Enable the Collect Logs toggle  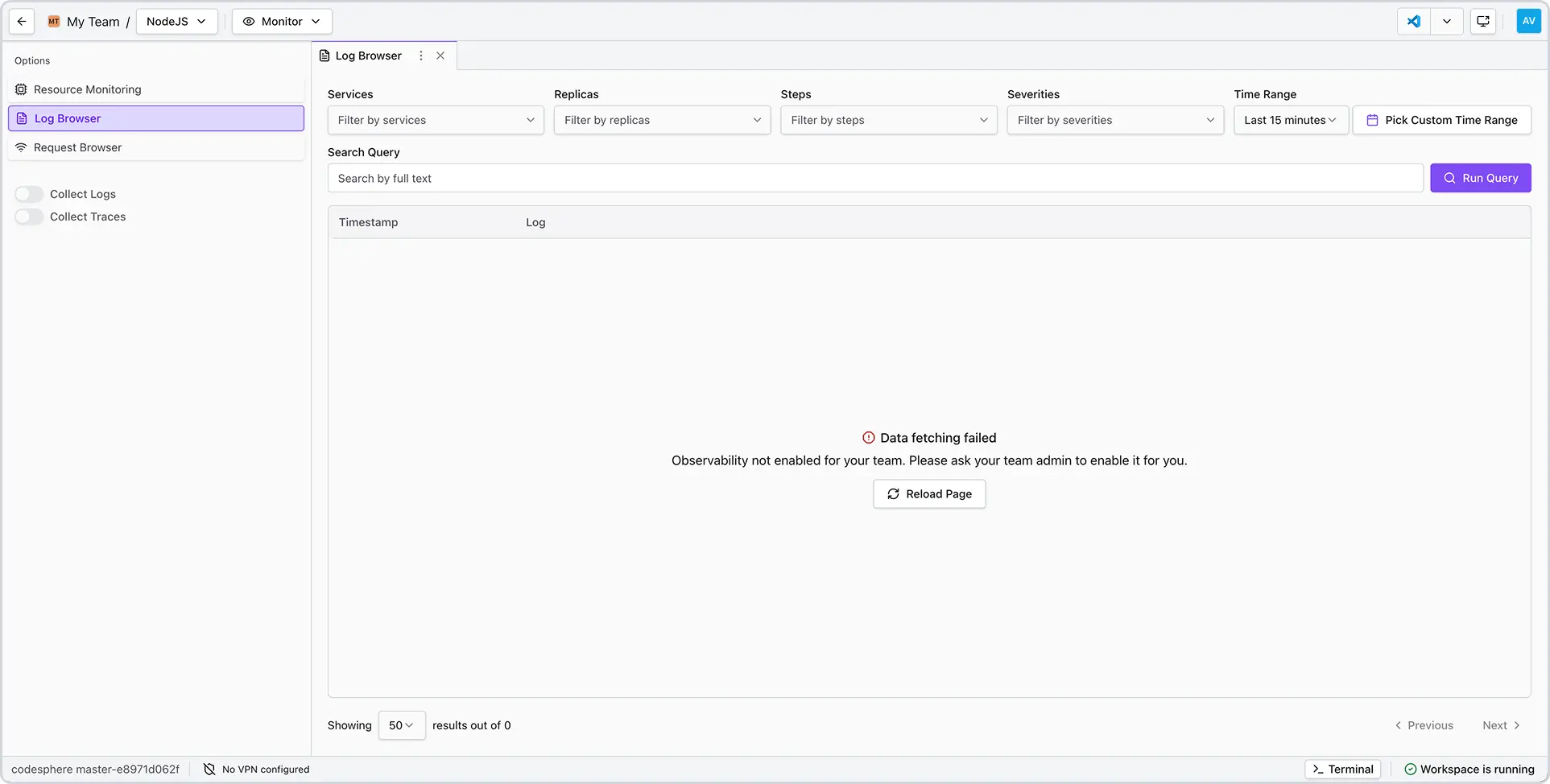[x=29, y=193]
